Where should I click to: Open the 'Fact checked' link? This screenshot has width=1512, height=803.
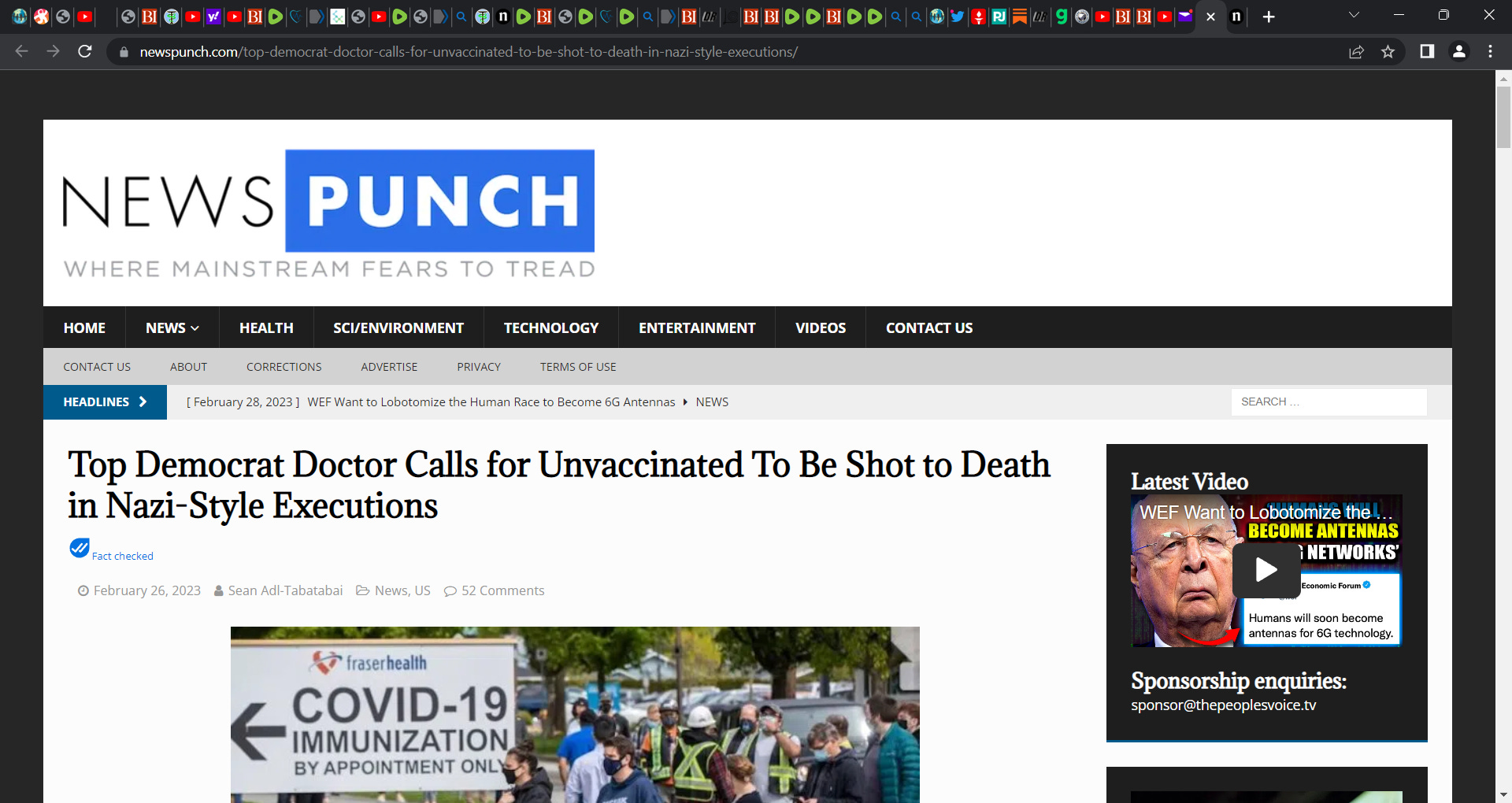click(x=123, y=556)
